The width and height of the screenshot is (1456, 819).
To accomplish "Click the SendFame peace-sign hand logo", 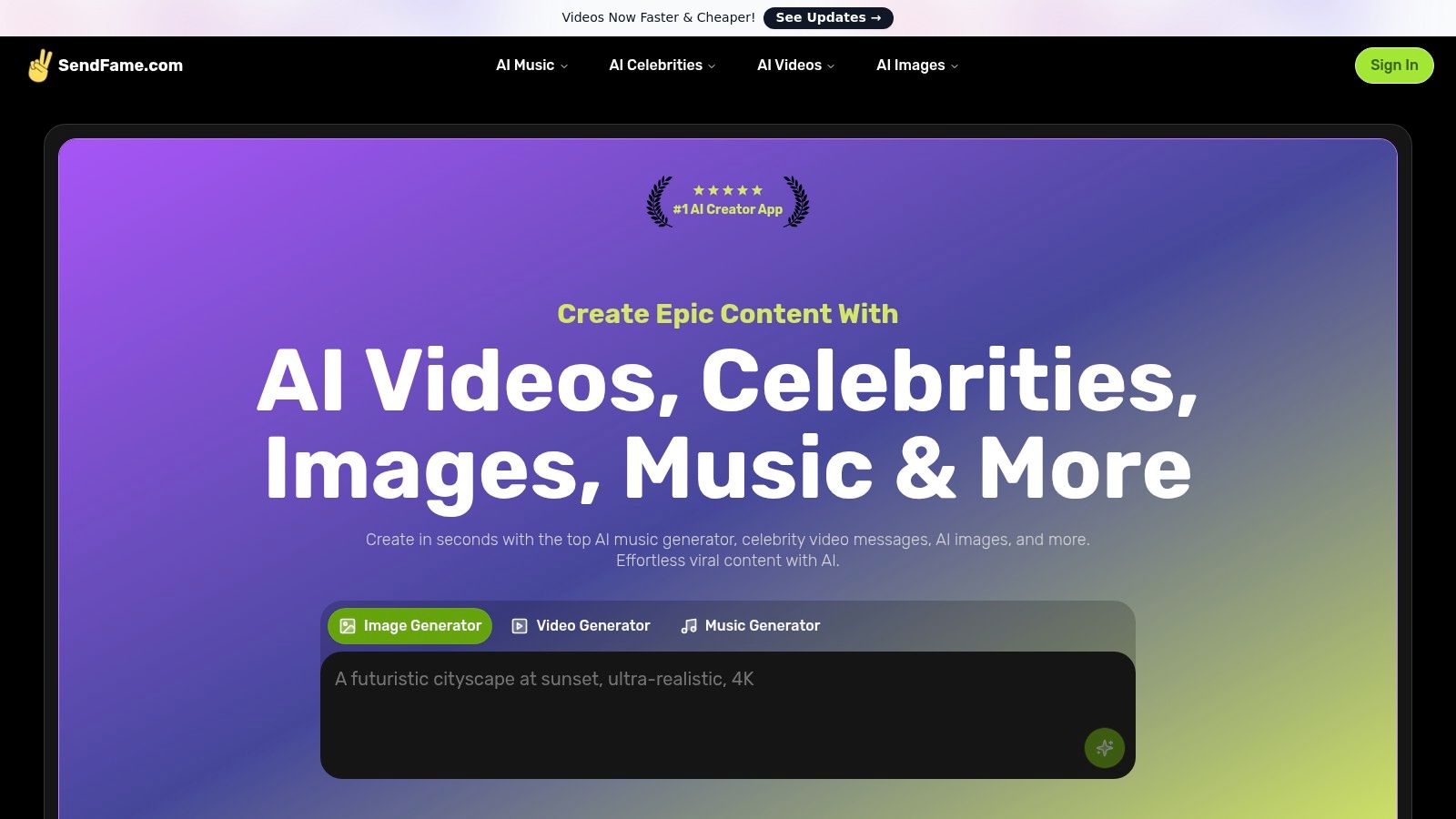I will (x=41, y=65).
